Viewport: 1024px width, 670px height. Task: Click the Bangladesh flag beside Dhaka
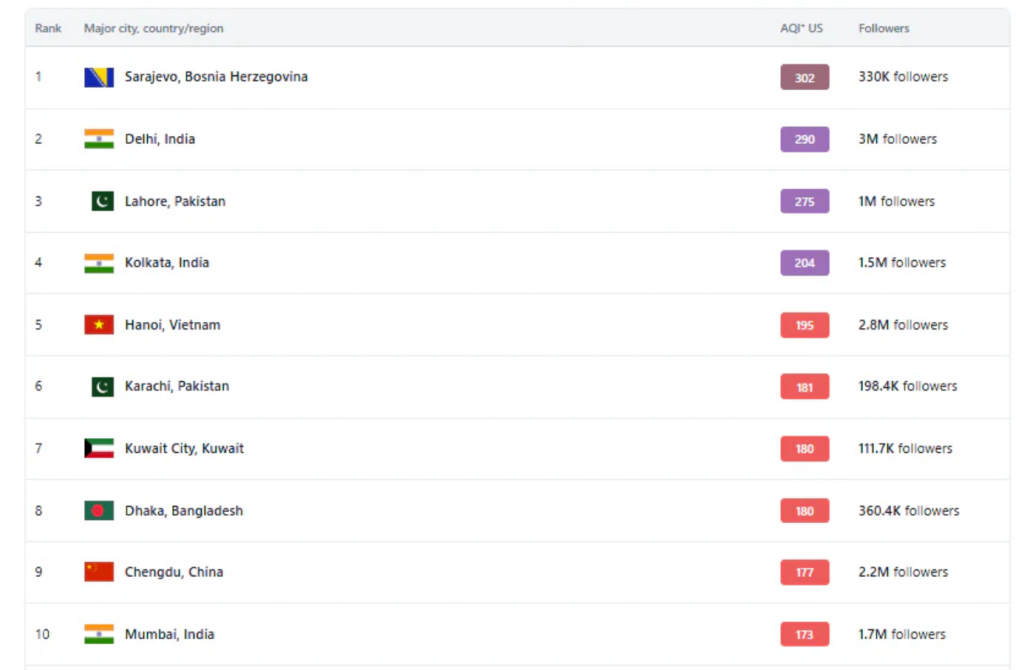coord(99,511)
